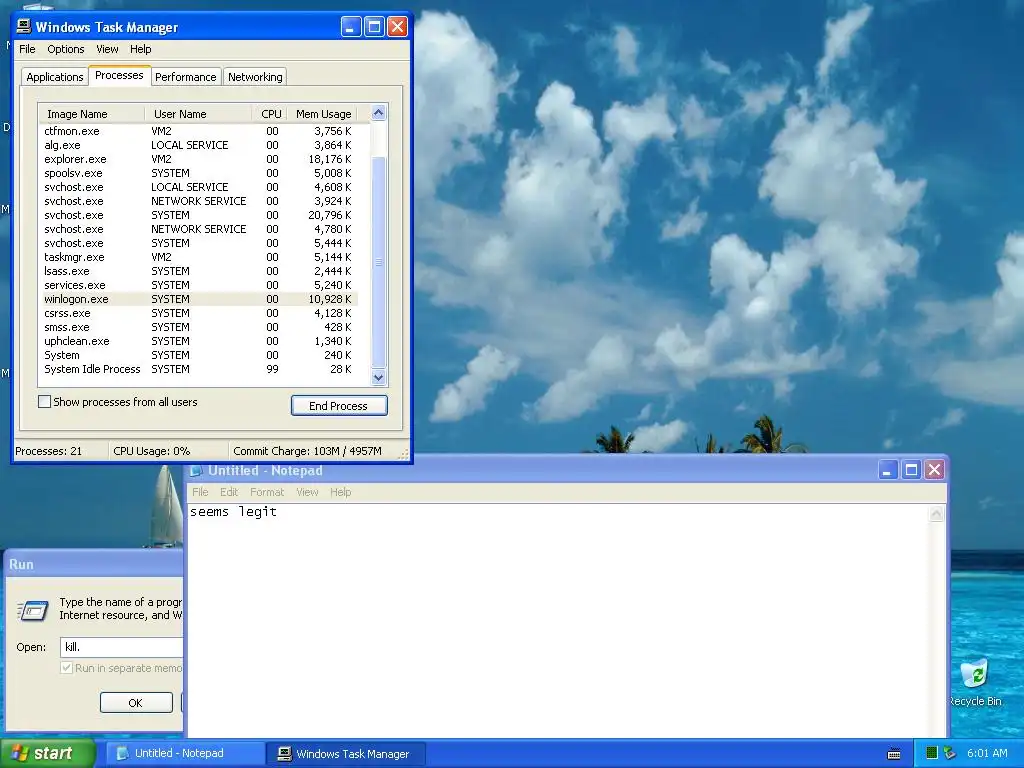The height and width of the screenshot is (768, 1024).
Task: Select the services.exe process
Action: [199, 285]
